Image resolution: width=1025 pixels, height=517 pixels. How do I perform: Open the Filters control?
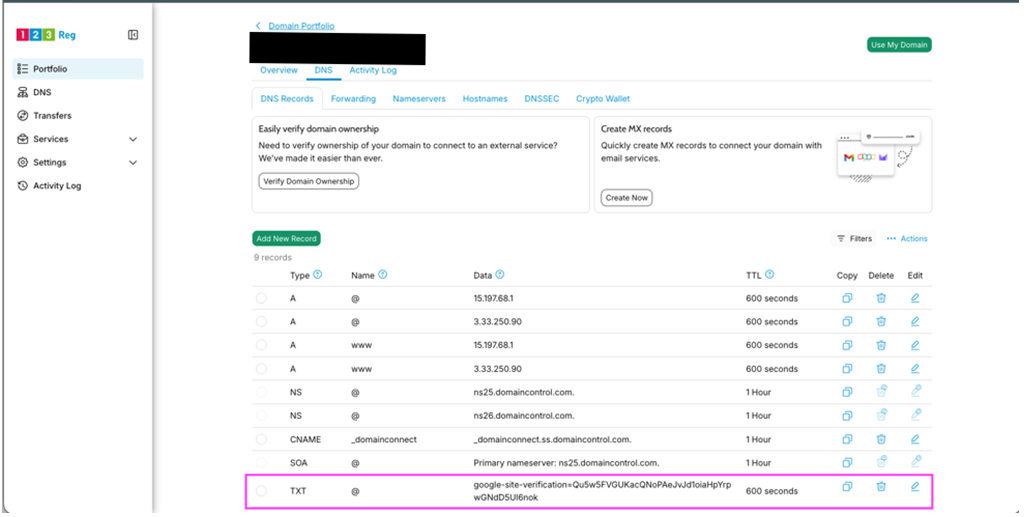coord(854,239)
